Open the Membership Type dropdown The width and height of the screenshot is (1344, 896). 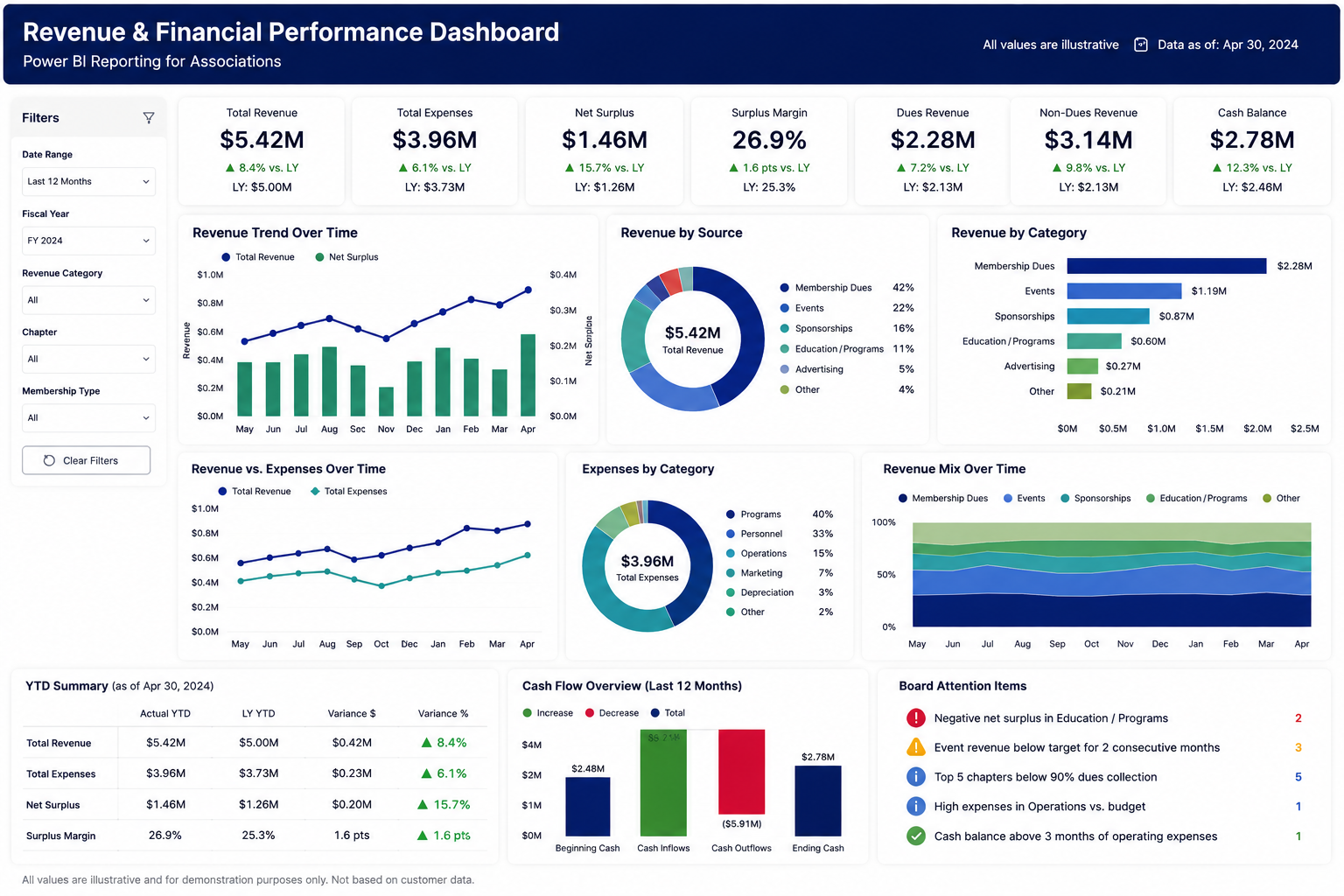(88, 418)
